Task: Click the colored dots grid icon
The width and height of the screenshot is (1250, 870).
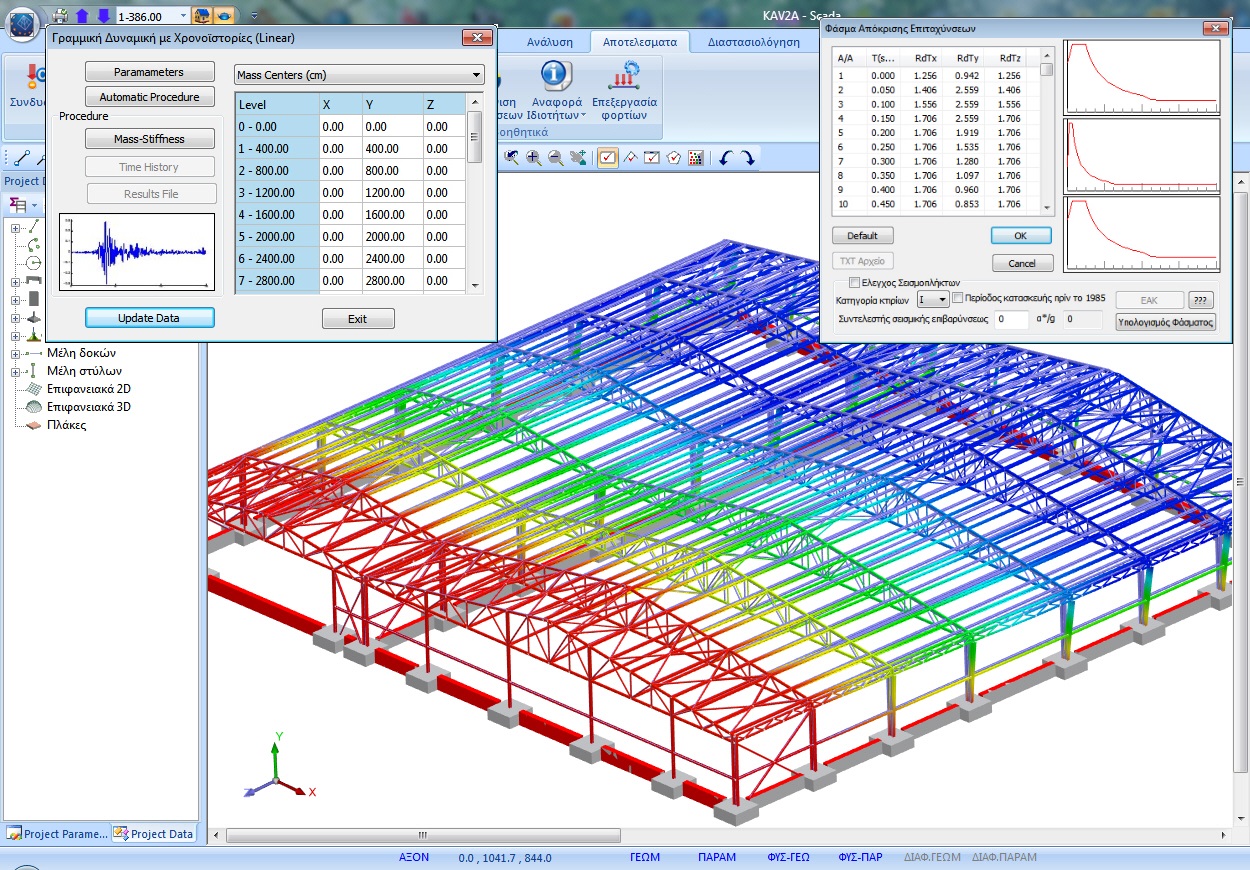Action: 696,157
